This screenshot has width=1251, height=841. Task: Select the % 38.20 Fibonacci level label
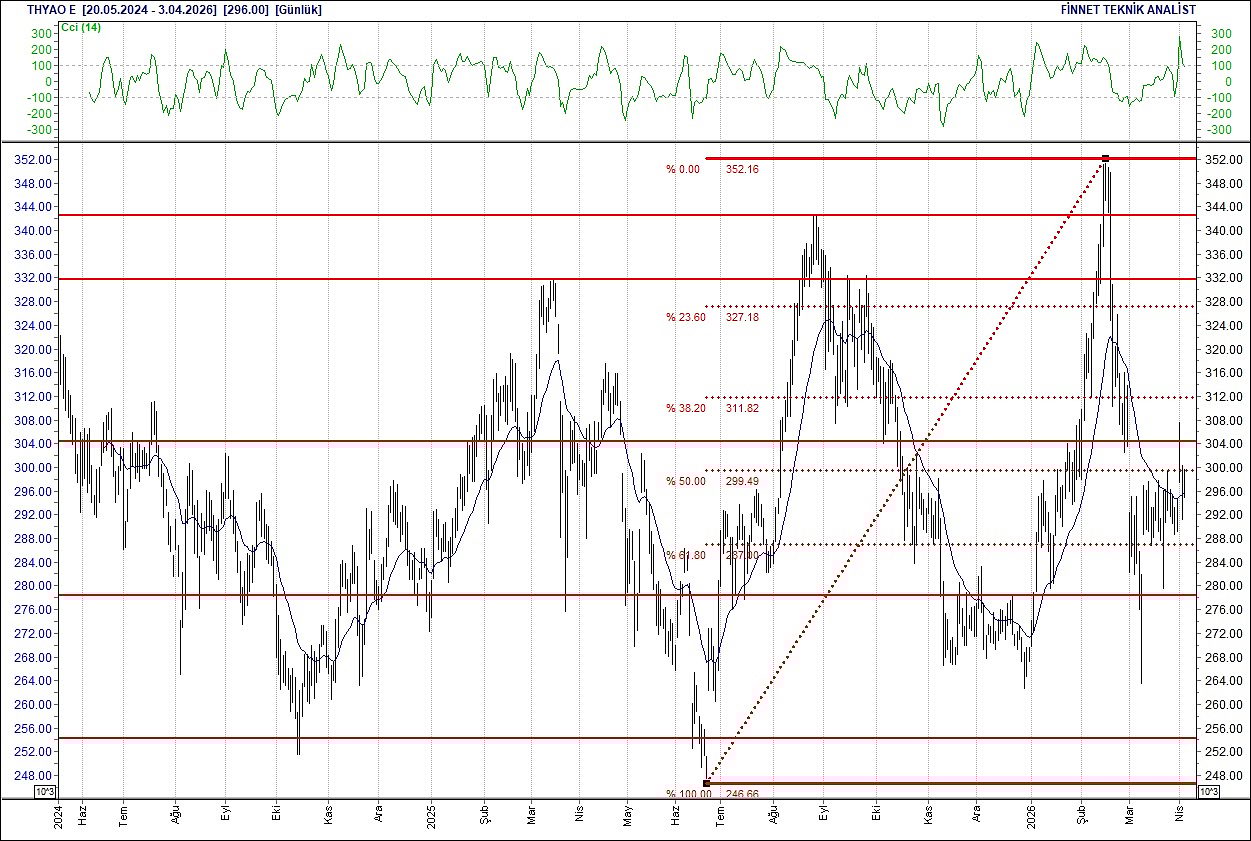pyautogui.click(x=686, y=408)
